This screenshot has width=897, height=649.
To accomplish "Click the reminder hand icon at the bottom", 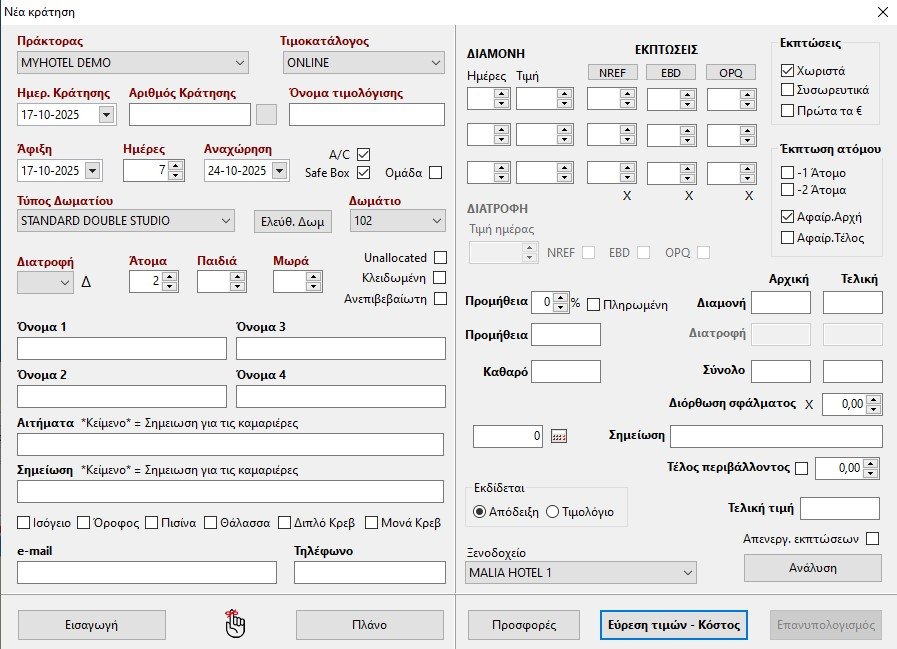I will click(x=235, y=624).
